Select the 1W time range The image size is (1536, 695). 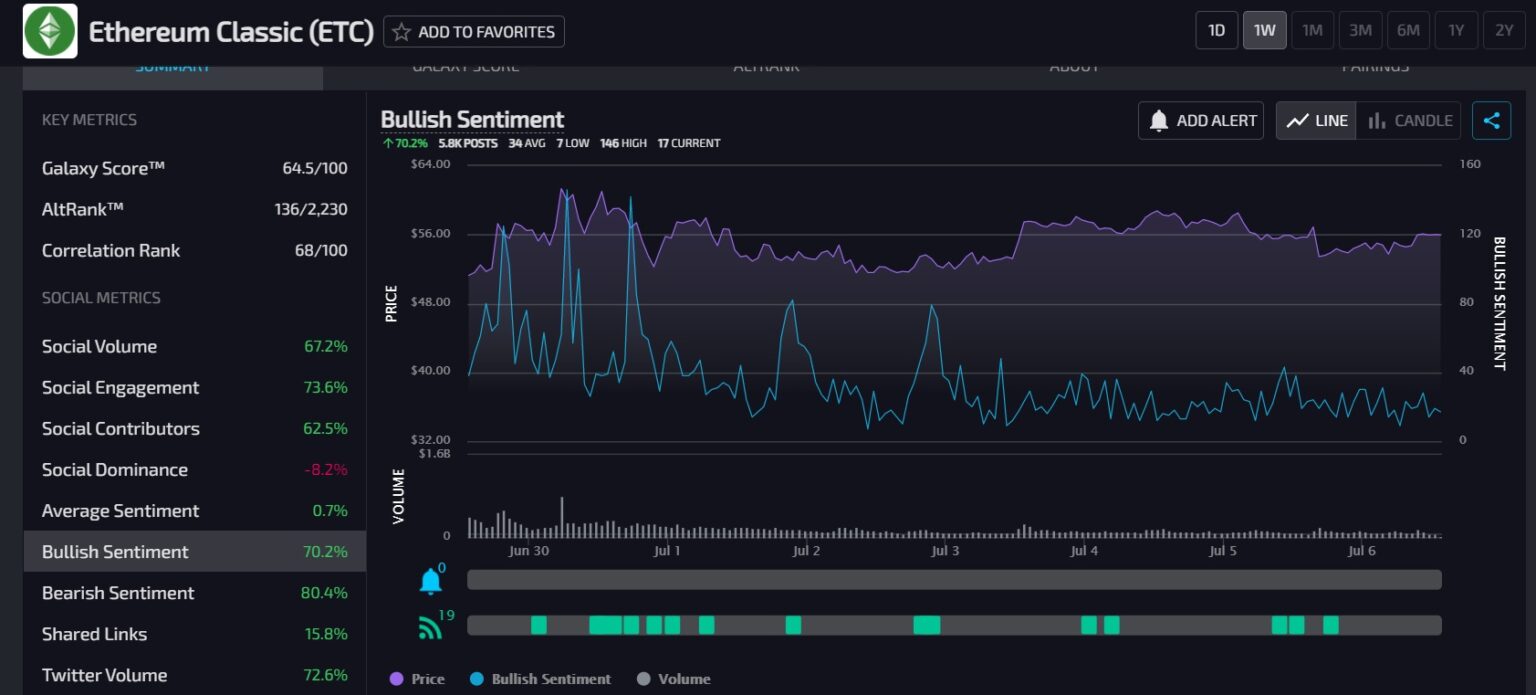(x=1264, y=30)
